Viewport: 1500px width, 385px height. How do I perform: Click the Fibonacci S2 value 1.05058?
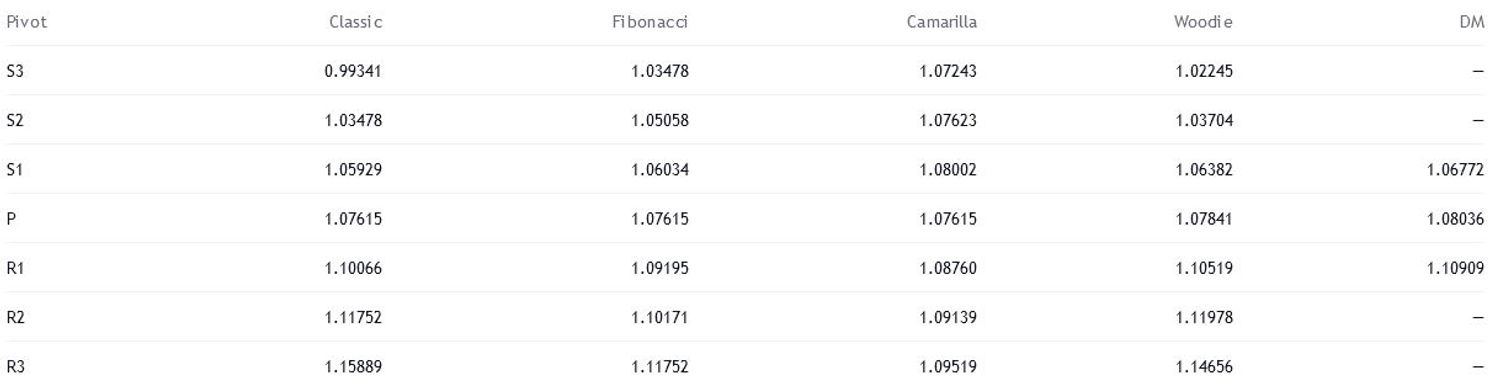(x=660, y=120)
